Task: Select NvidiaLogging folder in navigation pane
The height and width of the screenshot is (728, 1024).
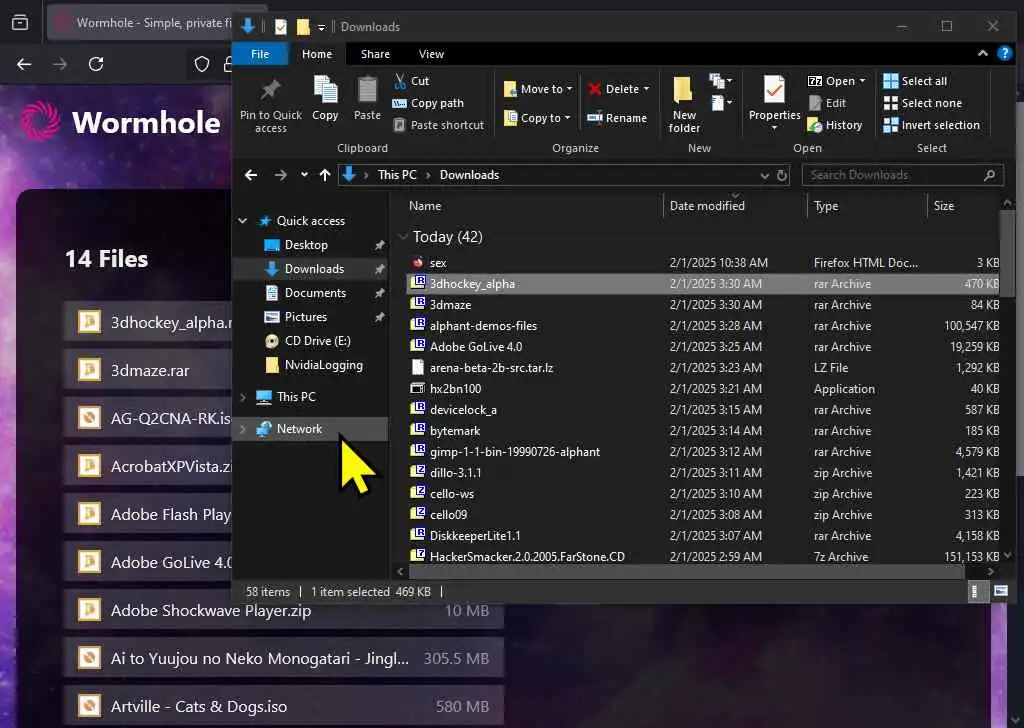Action: tap(323, 365)
